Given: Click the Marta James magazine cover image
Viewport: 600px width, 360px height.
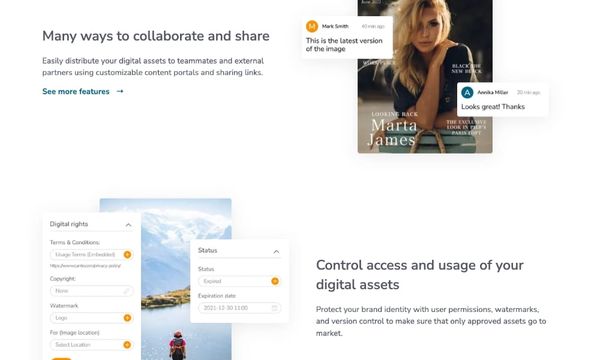Looking at the screenshot, I should pyautogui.click(x=425, y=77).
